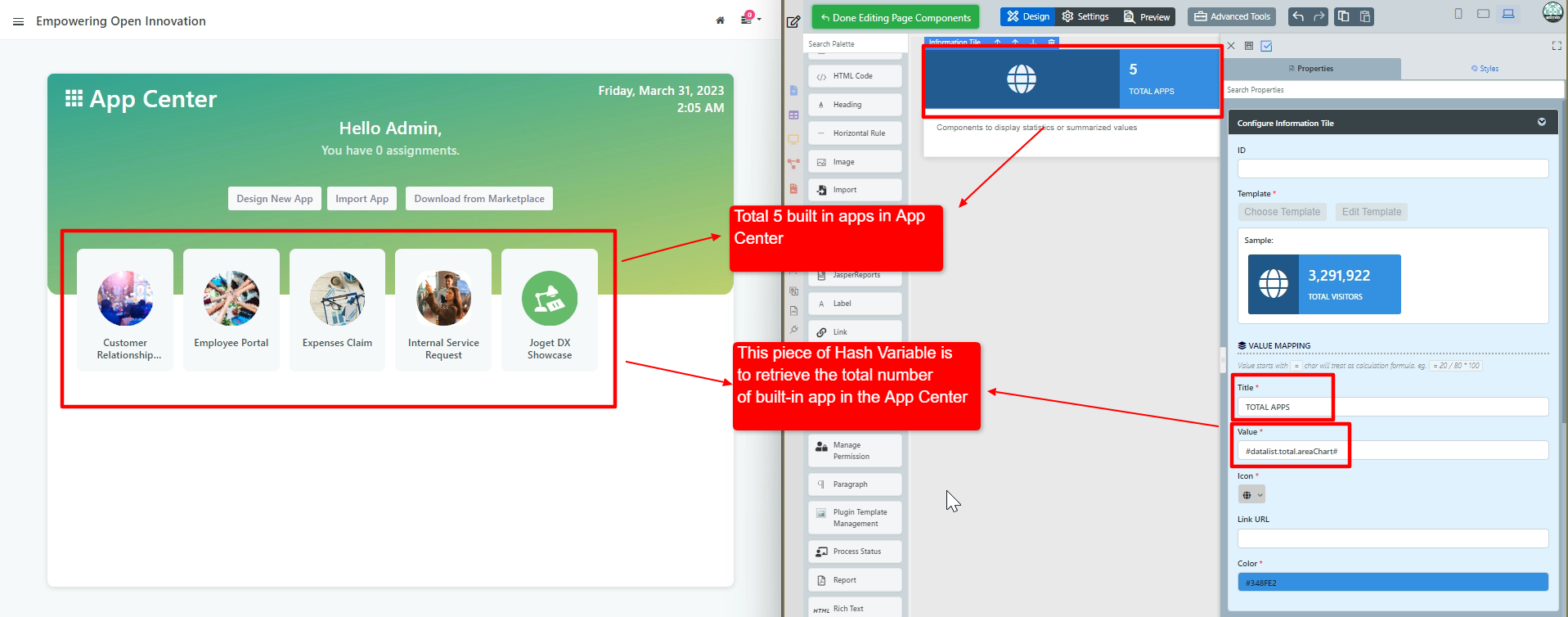Close the properties panel
Screen dimensions: 1568x617
1231,46
